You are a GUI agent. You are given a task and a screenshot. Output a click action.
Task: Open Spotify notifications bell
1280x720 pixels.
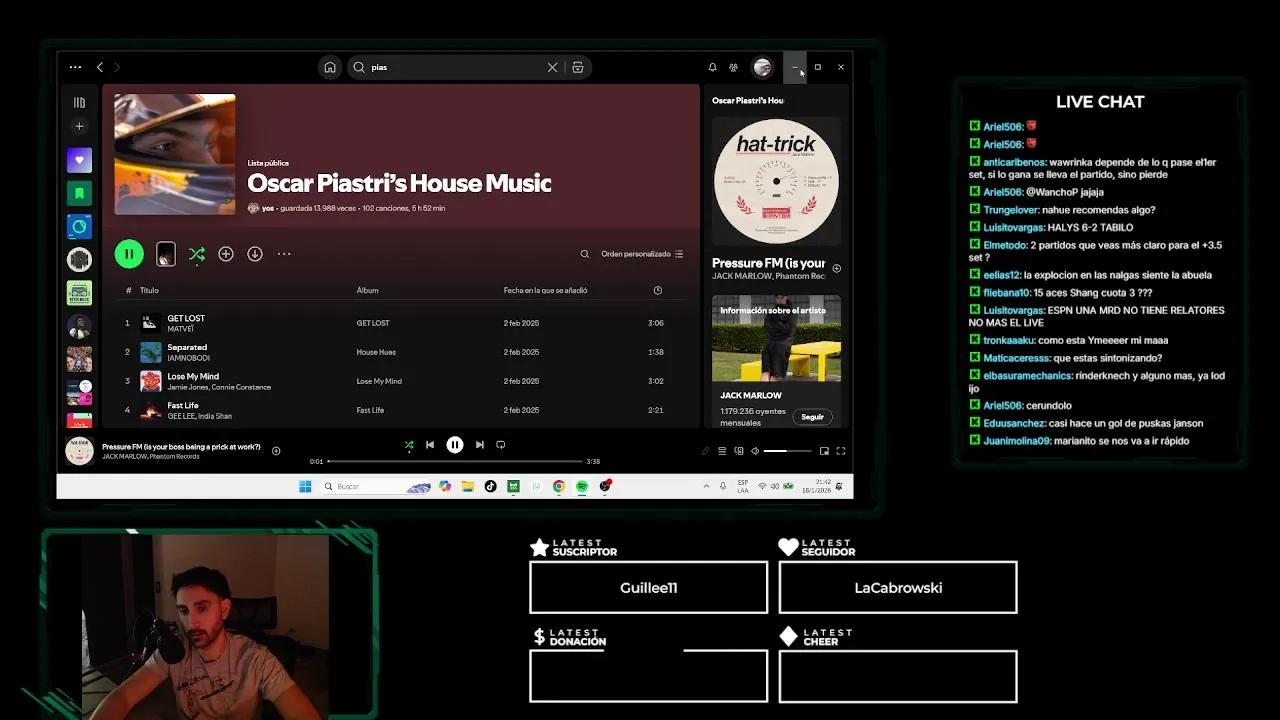point(712,67)
